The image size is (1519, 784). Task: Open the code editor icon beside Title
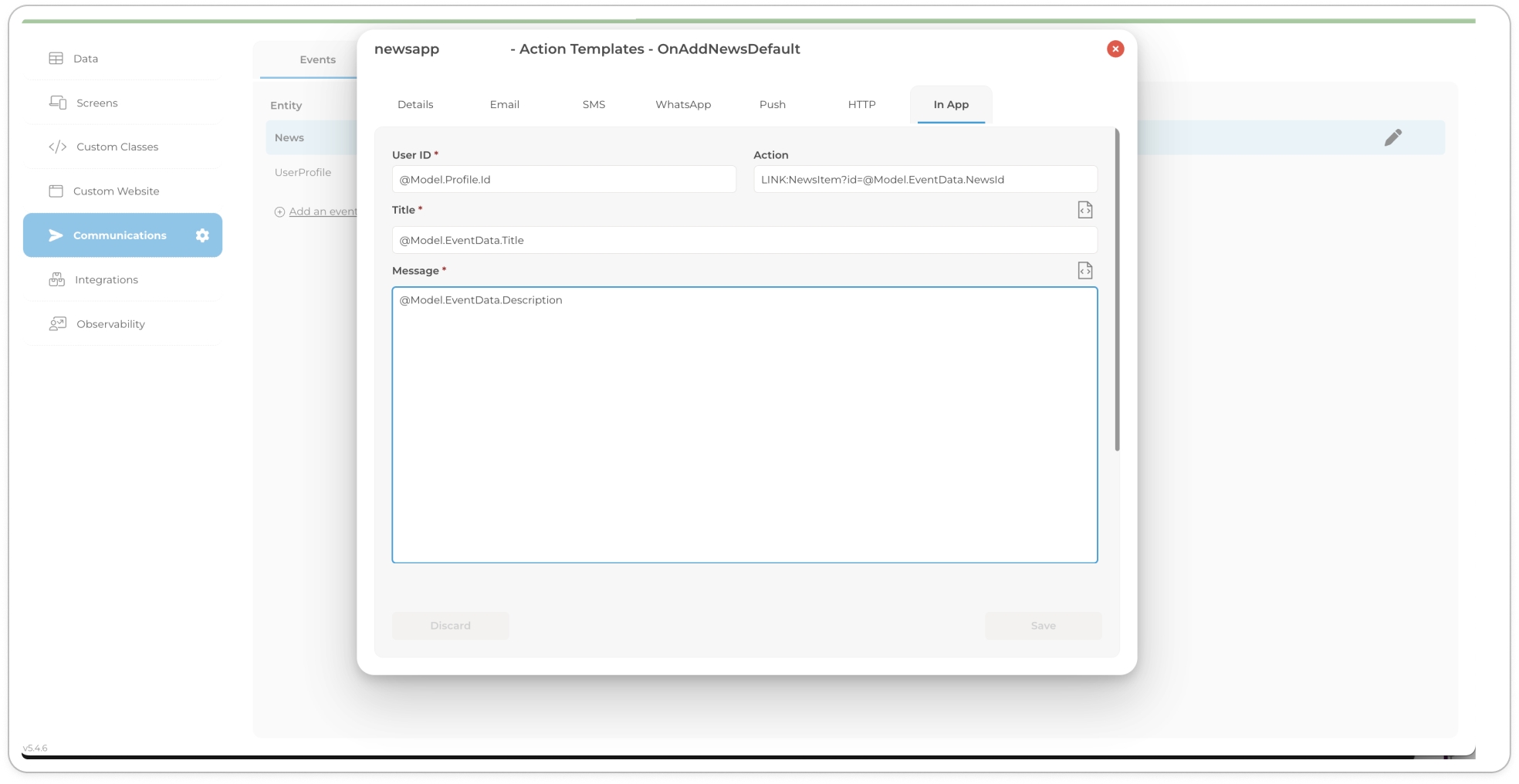(x=1084, y=210)
